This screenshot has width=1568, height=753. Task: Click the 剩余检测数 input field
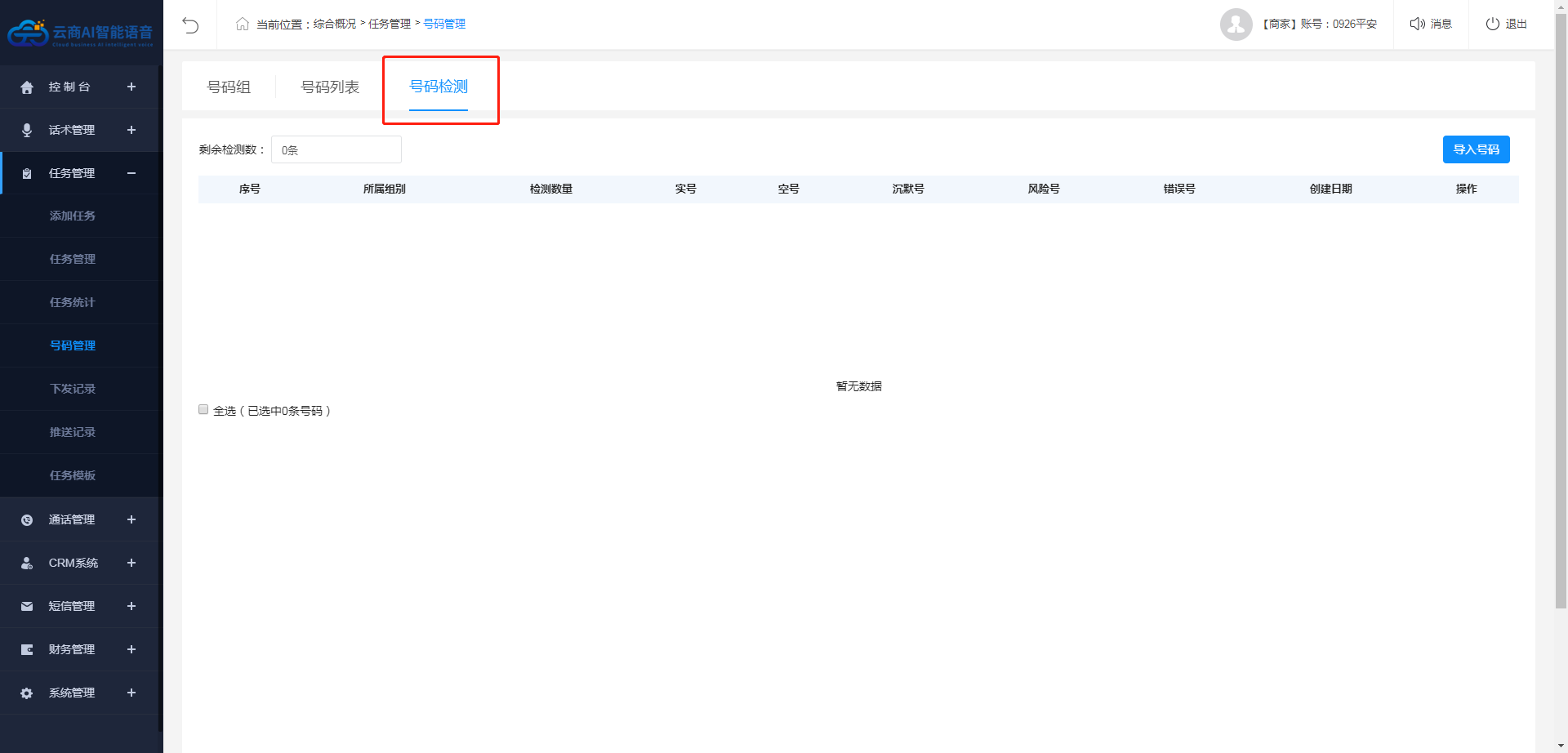336,149
